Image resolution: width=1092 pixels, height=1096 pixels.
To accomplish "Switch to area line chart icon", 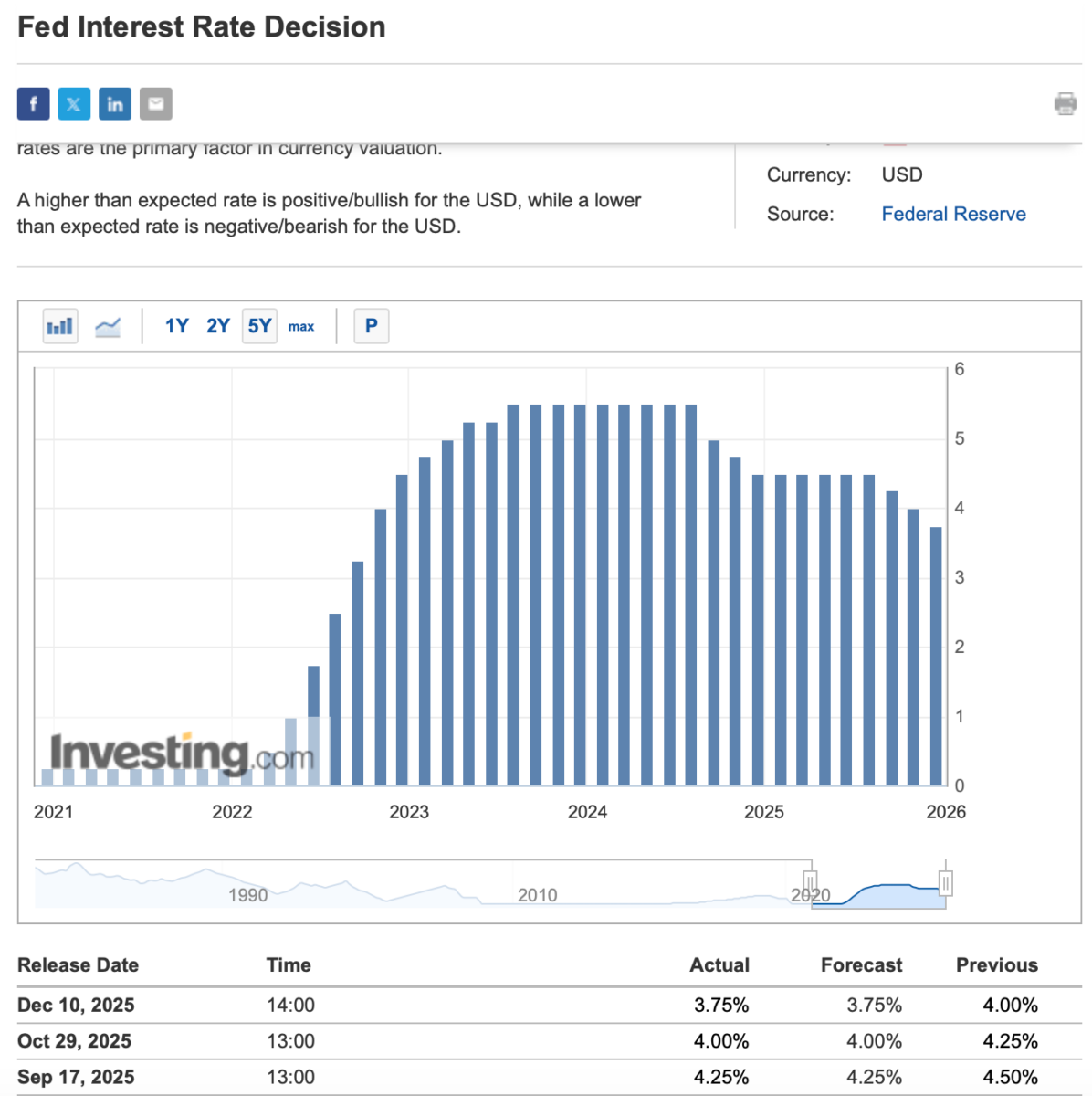I will click(108, 326).
